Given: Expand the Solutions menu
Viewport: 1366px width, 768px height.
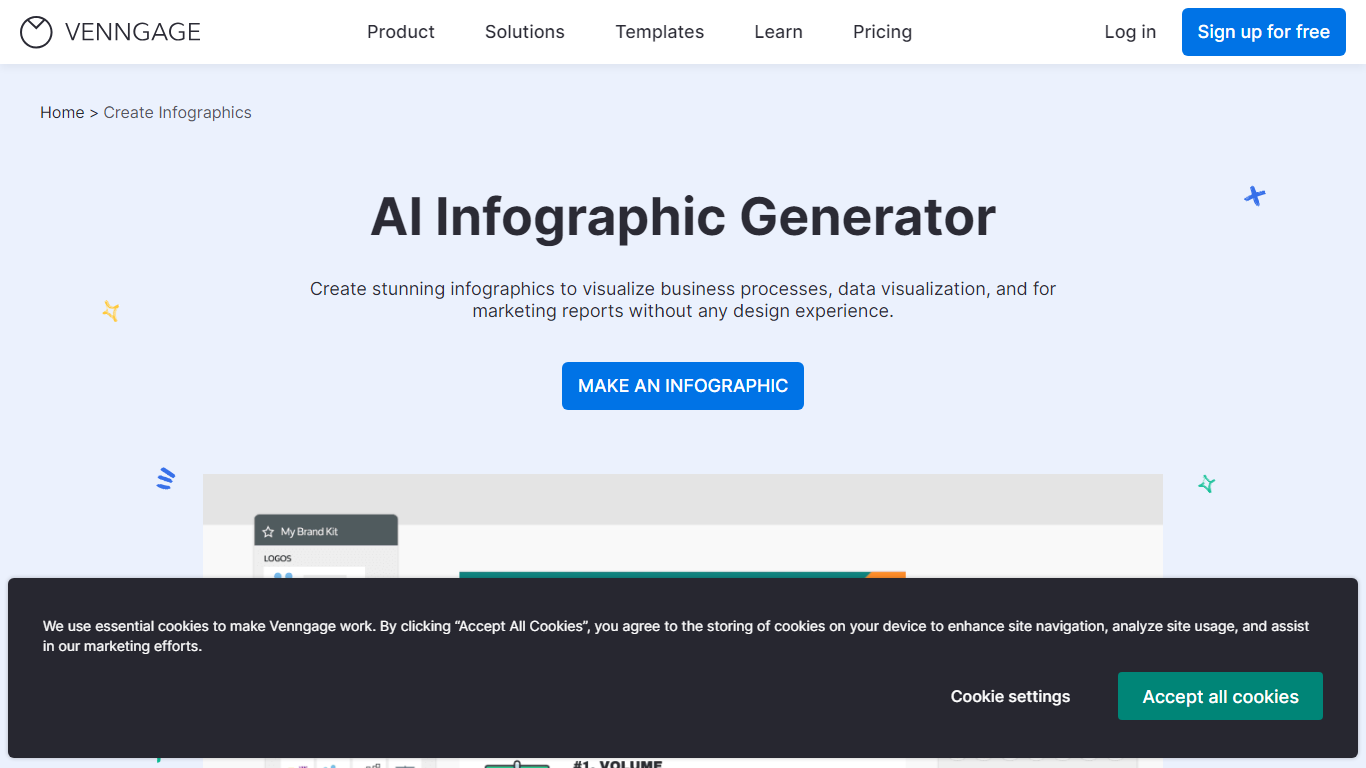Looking at the screenshot, I should coord(524,32).
